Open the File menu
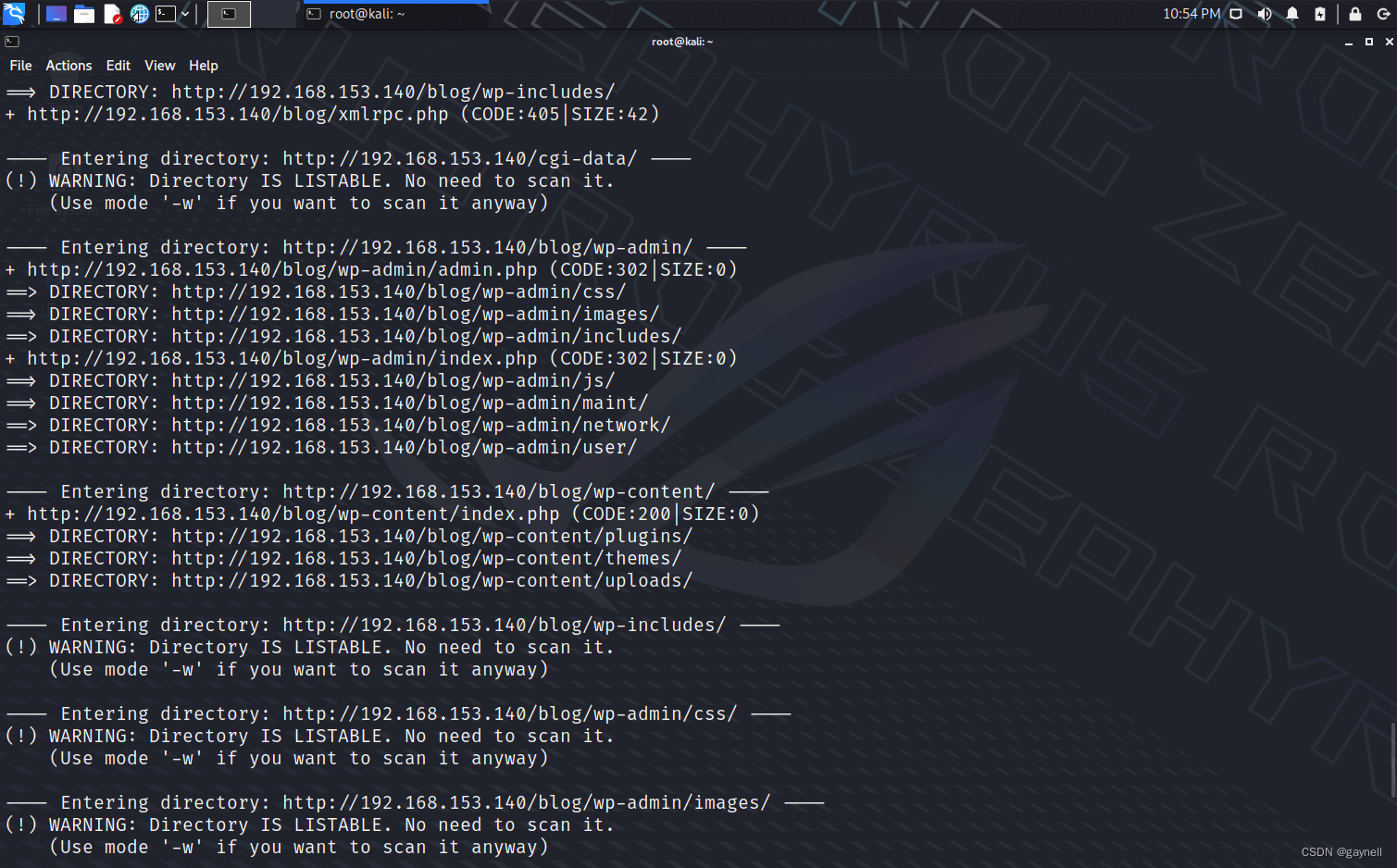The image size is (1397, 868). click(x=20, y=66)
